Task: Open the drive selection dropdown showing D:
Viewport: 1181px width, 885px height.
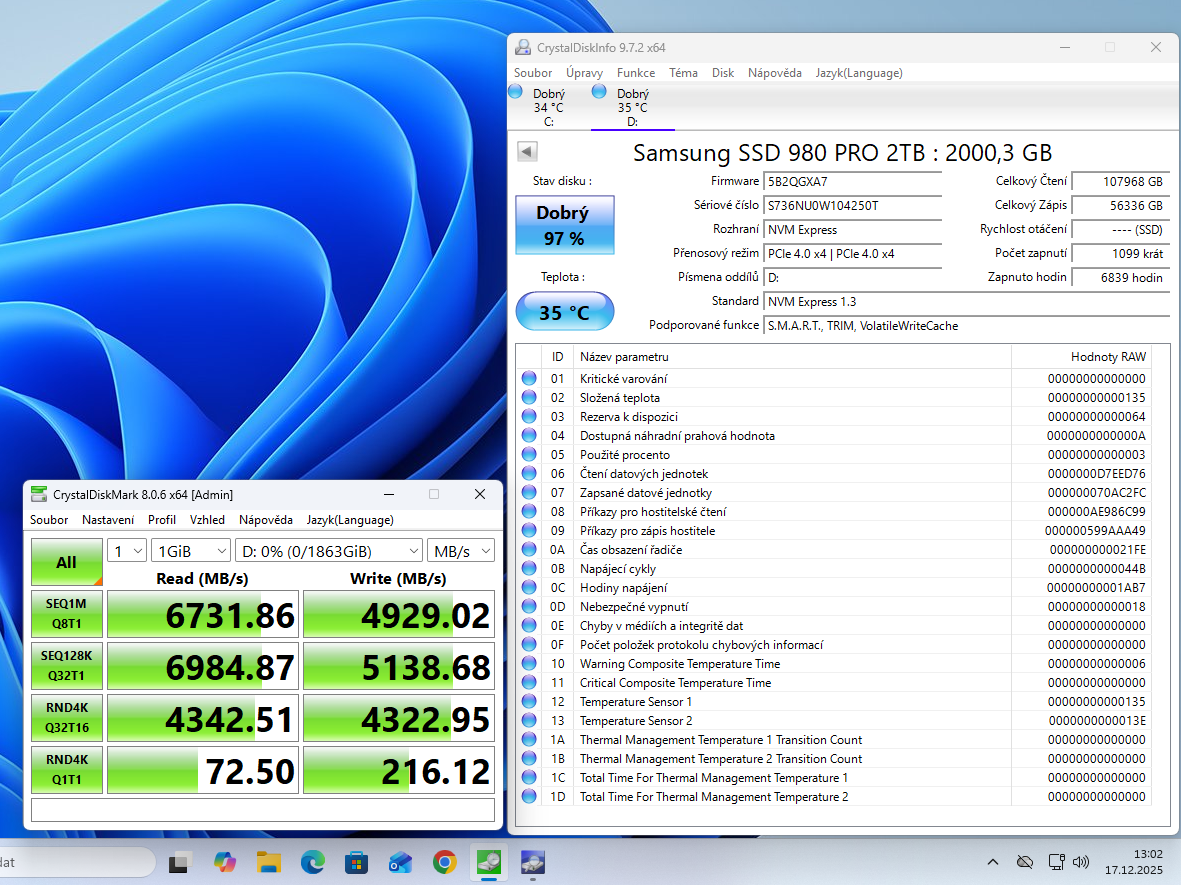Action: 328,550
